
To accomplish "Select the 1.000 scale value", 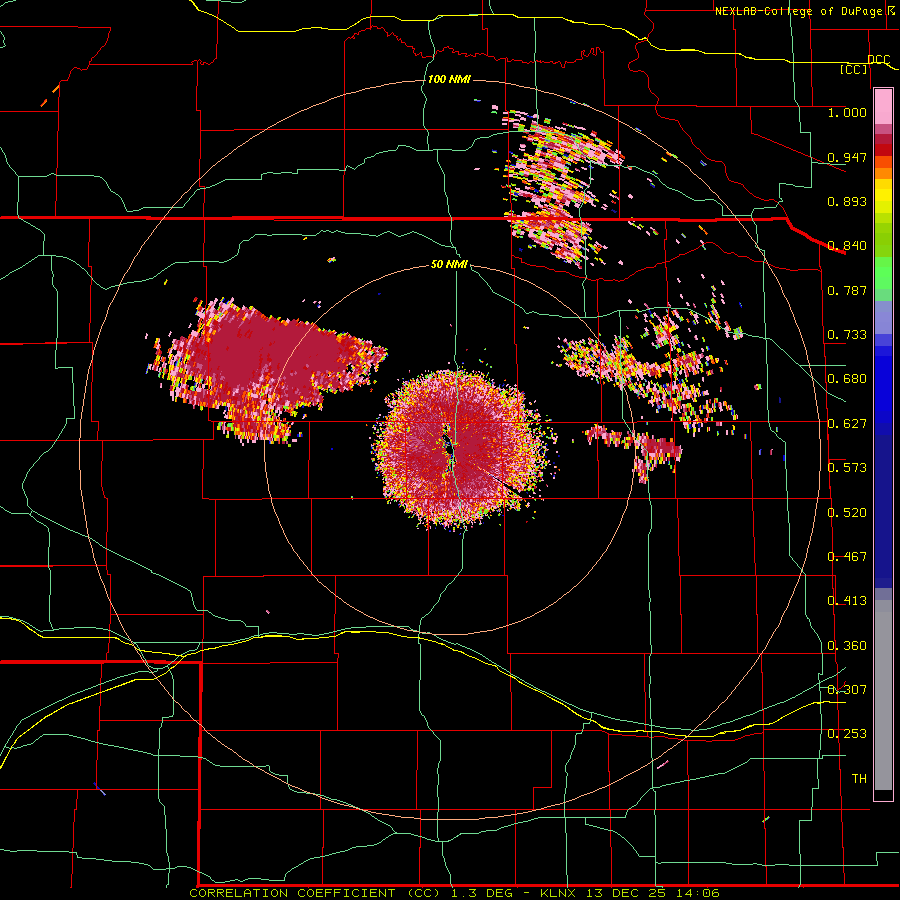I will tap(847, 112).
